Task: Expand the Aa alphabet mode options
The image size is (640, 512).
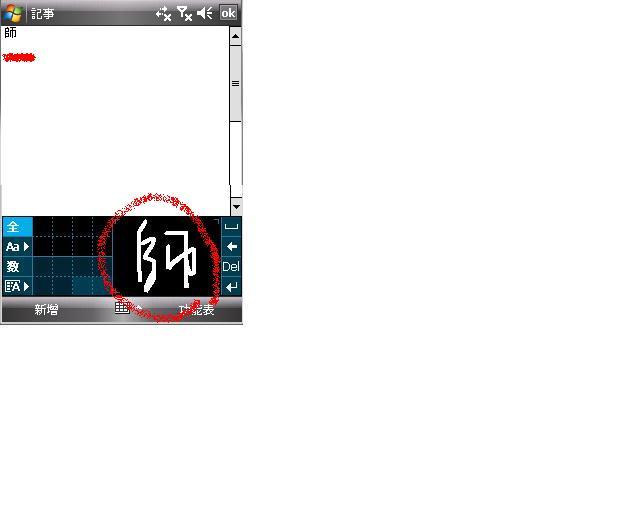Action: (x=16, y=247)
